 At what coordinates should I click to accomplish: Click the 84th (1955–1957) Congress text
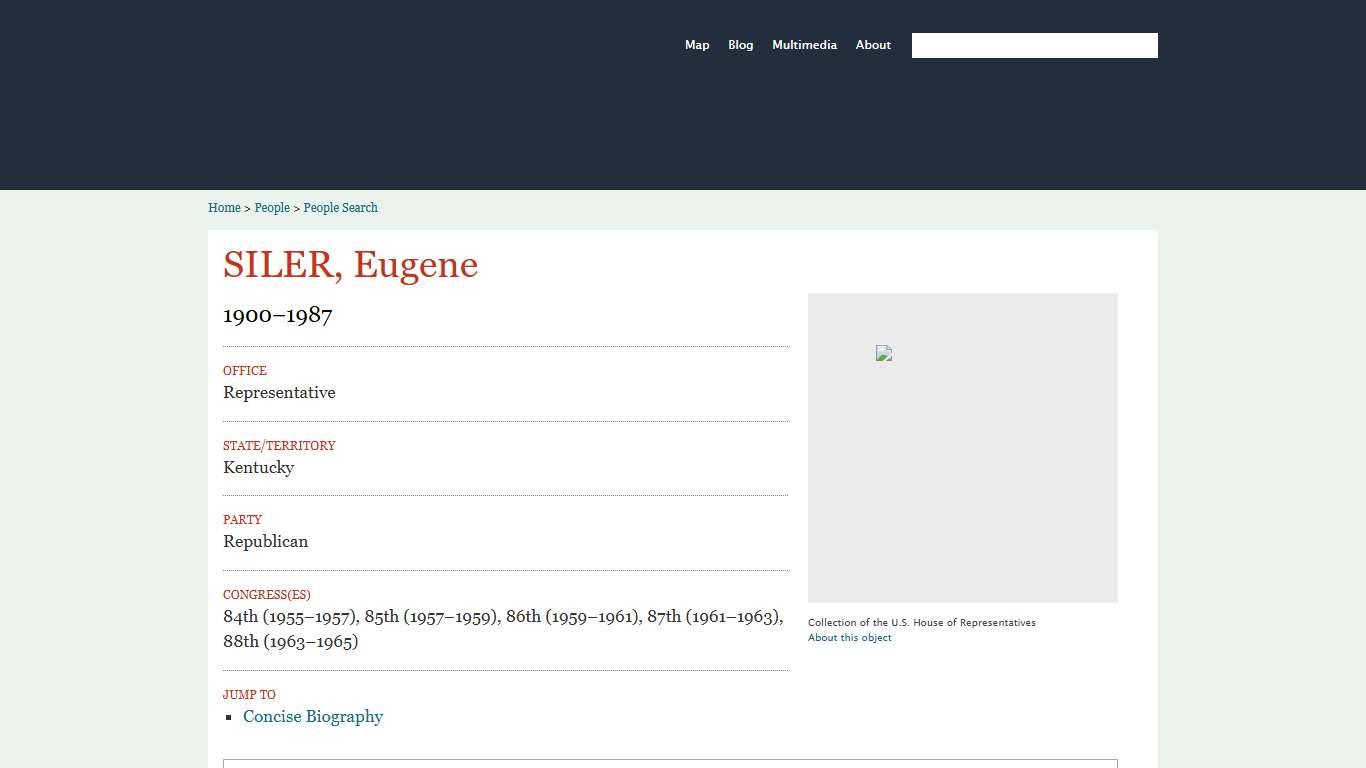click(x=290, y=617)
